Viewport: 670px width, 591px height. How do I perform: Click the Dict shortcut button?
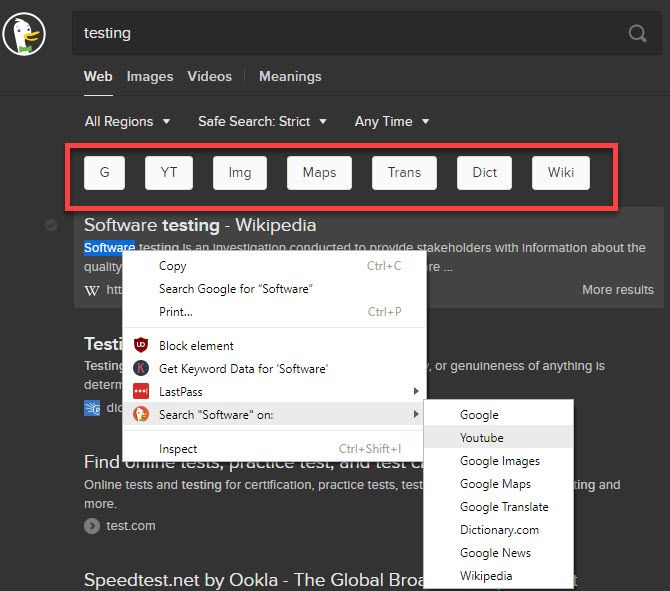(x=484, y=173)
